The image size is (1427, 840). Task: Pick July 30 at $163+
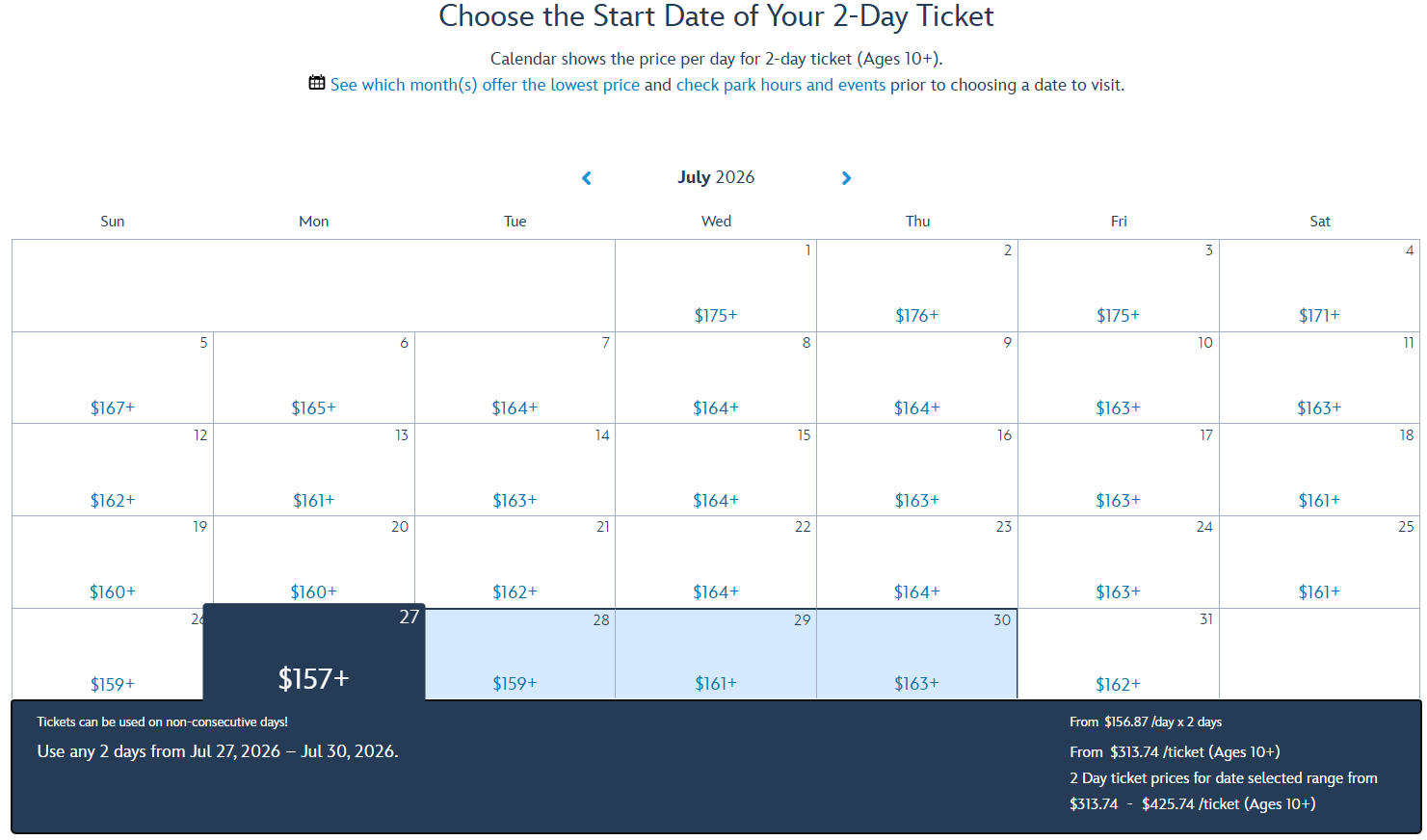916,655
